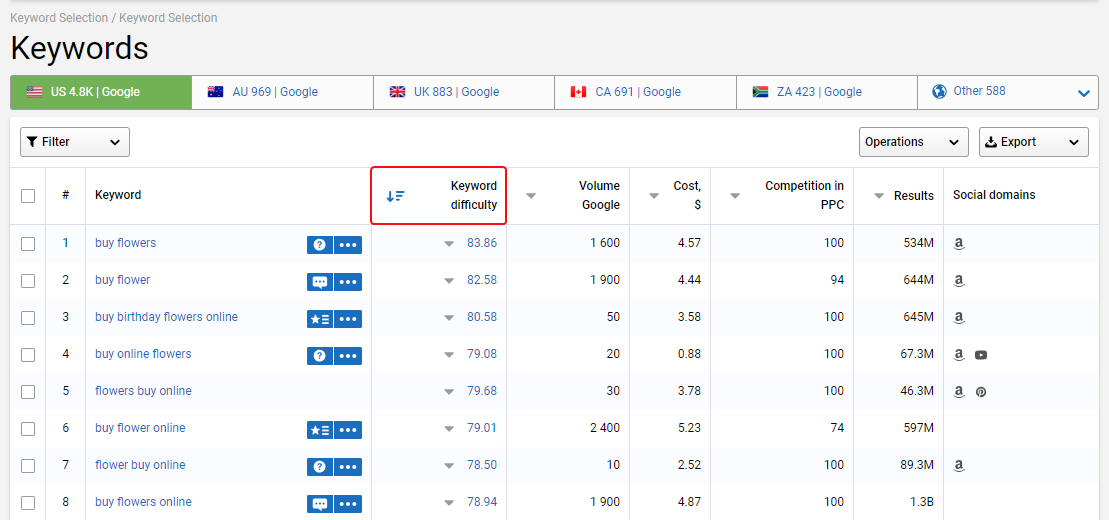1109x520 pixels.
Task: Click the 82.58 difficulty value link
Action: pyautogui.click(x=482, y=279)
